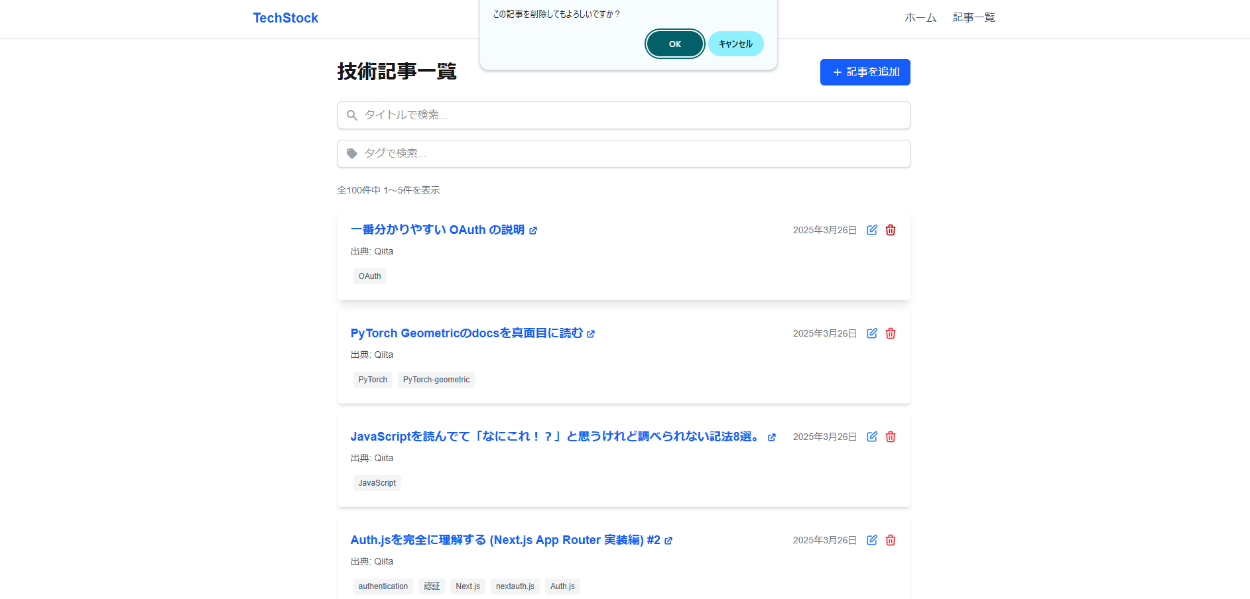Edit the Auth.js article entry
The width and height of the screenshot is (1250, 599).
click(x=872, y=540)
